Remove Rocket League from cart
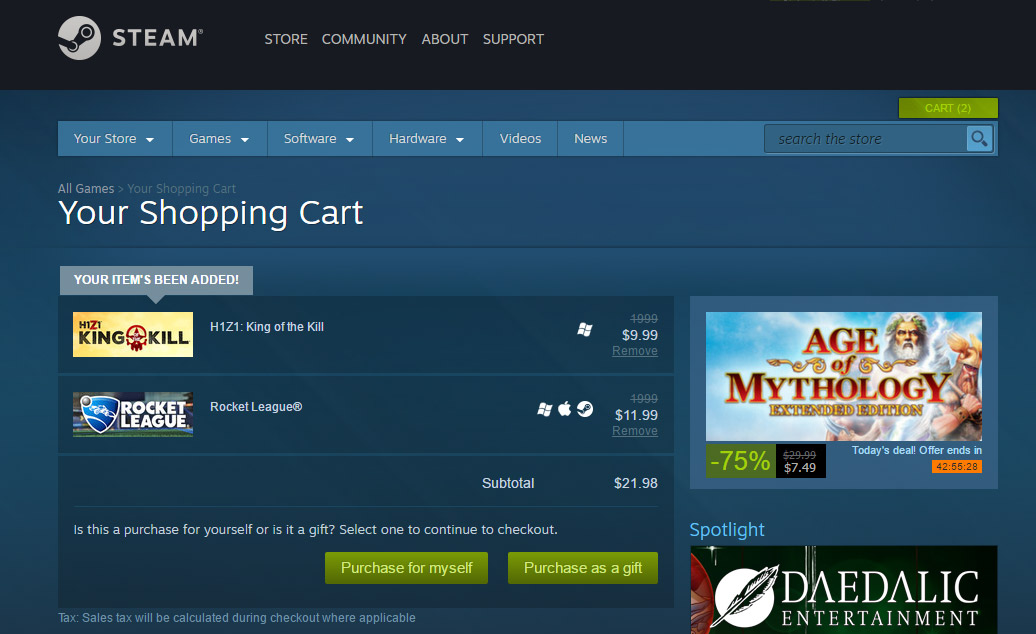This screenshot has height=634, width=1036. tap(635, 431)
